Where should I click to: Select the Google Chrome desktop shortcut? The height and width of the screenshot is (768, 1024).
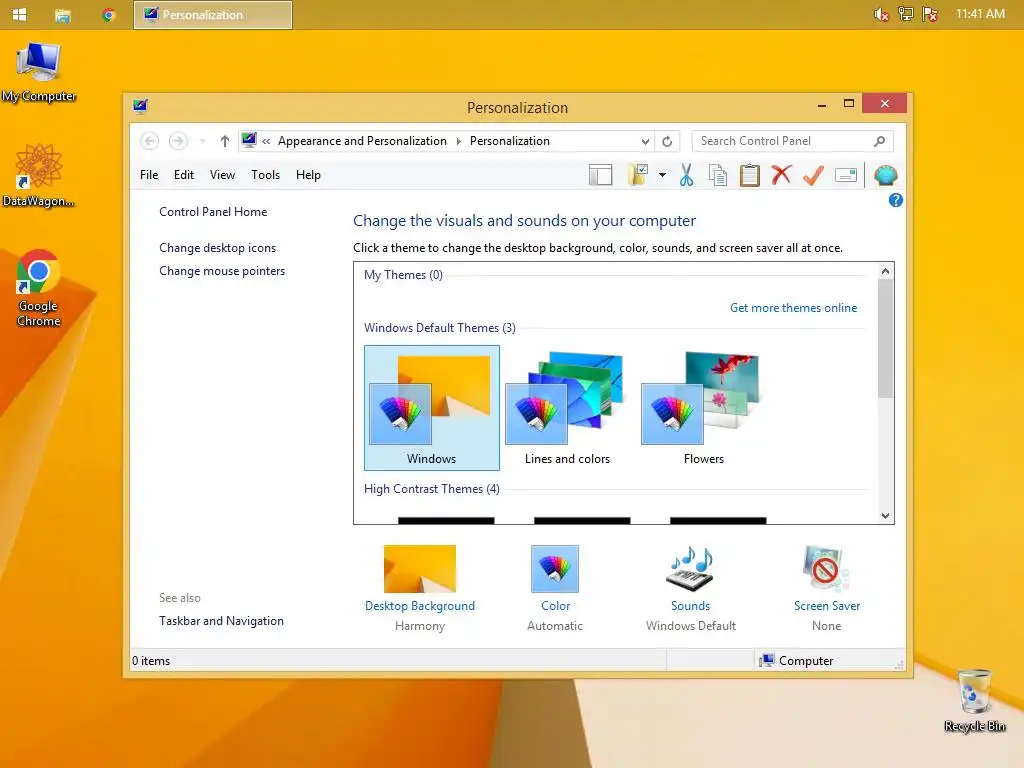(x=39, y=287)
